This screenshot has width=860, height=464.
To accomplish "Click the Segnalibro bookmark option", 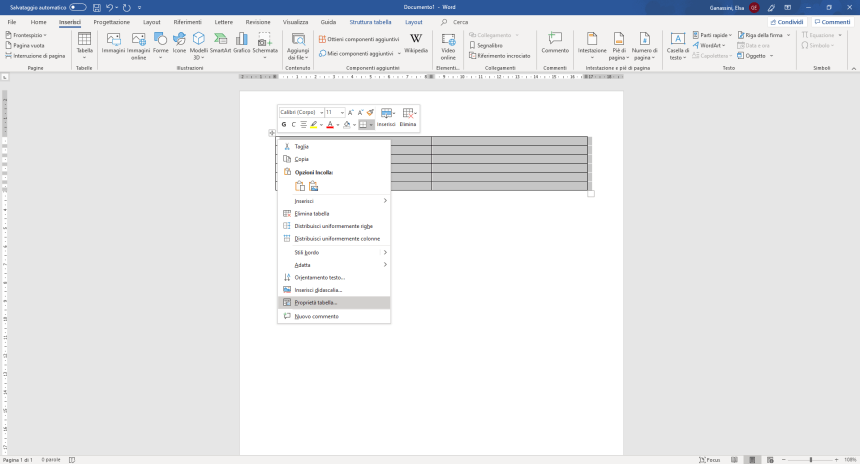I will pyautogui.click(x=489, y=45).
